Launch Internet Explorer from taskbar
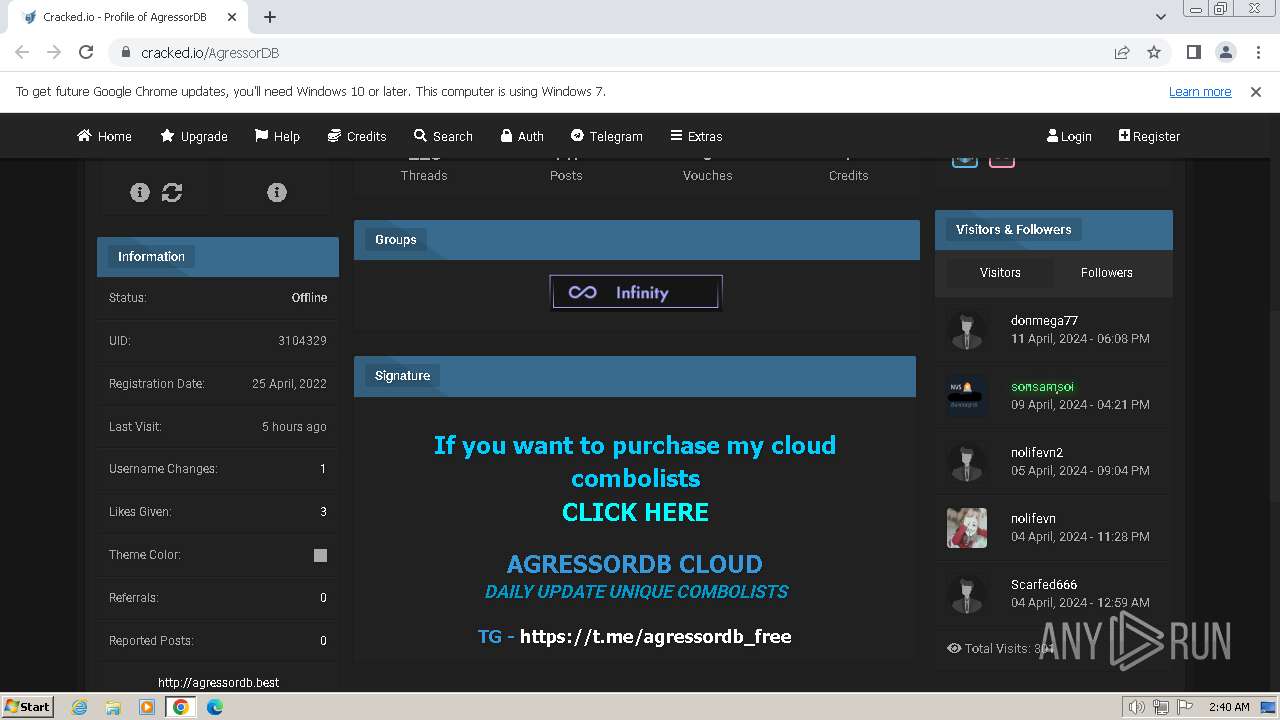Image resolution: width=1280 pixels, height=720 pixels. [x=80, y=707]
